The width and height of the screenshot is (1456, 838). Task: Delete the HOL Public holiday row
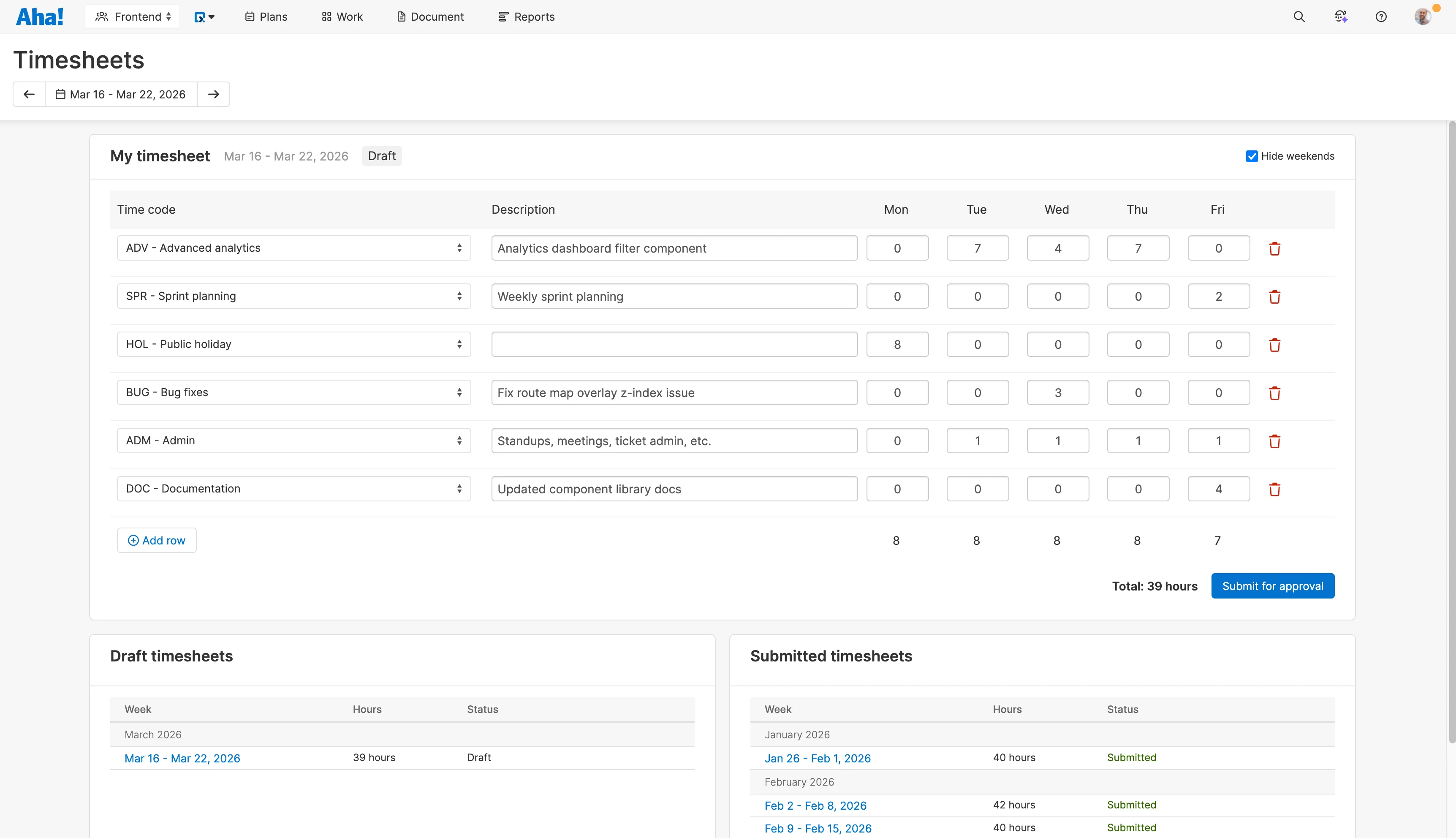tap(1275, 344)
